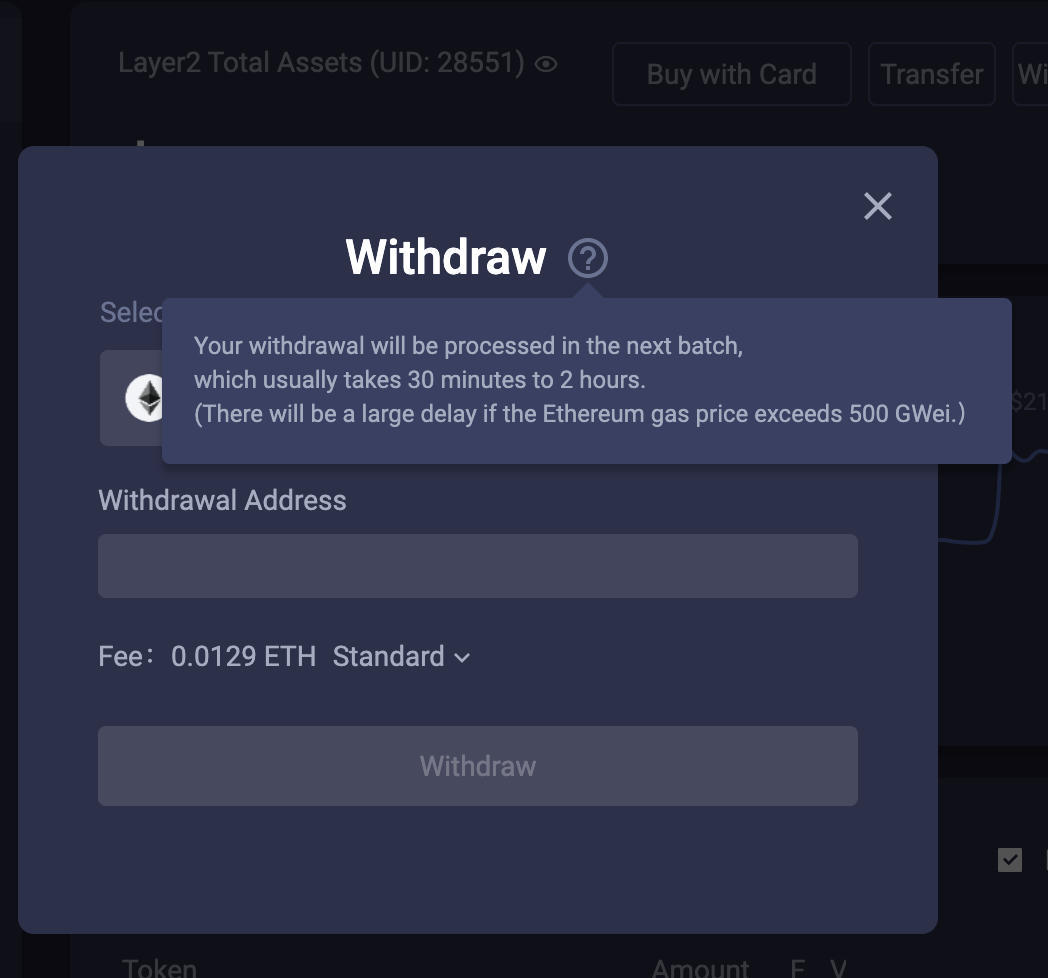This screenshot has height=978, width=1048.
Task: Open the question-mark help beside the Withdraw title
Action: (x=588, y=257)
